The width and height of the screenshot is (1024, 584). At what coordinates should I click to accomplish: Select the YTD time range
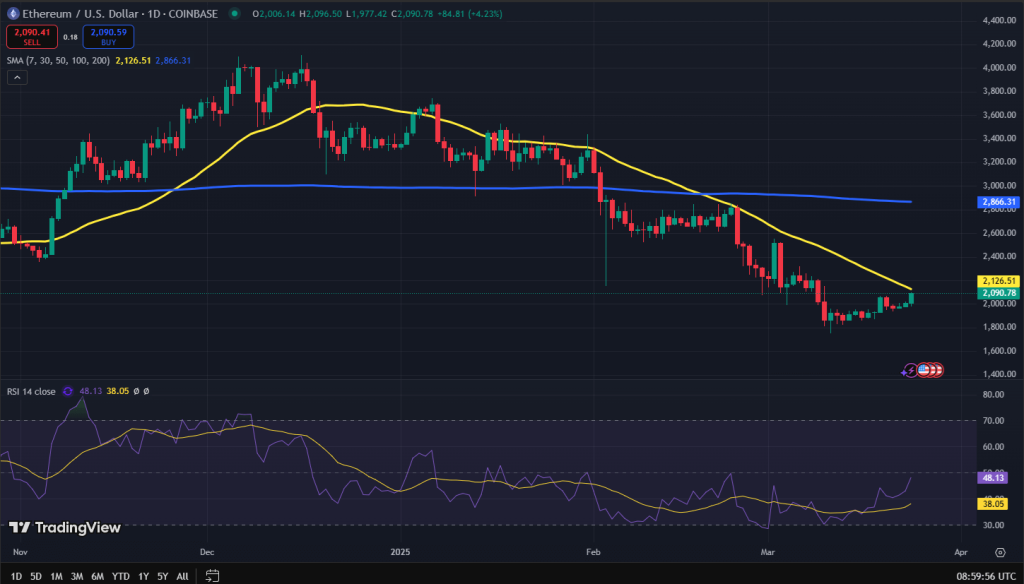tap(121, 576)
